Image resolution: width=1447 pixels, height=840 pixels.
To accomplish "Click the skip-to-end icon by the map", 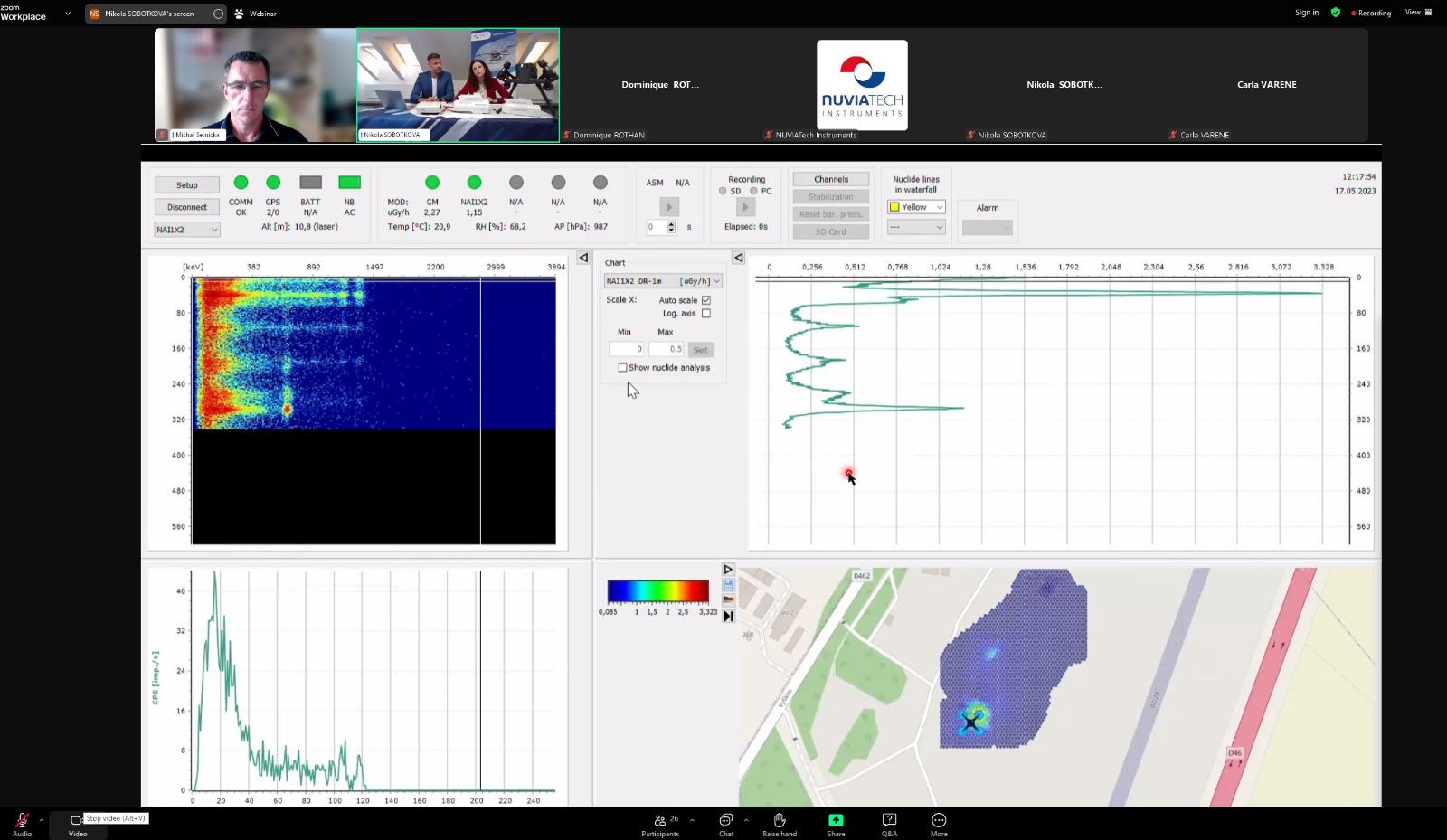I will [728, 616].
